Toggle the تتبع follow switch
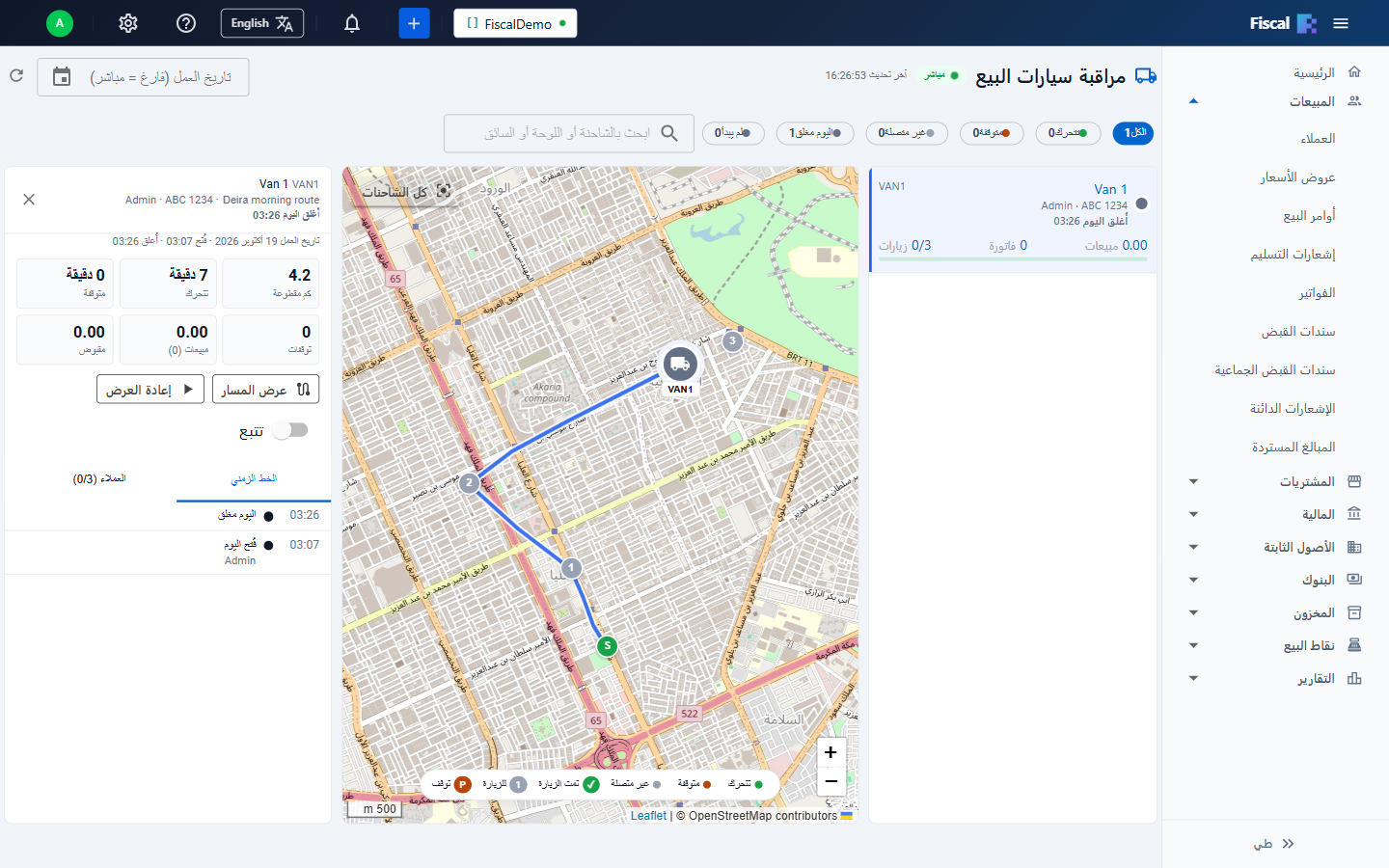This screenshot has width=1389, height=868. point(289,430)
